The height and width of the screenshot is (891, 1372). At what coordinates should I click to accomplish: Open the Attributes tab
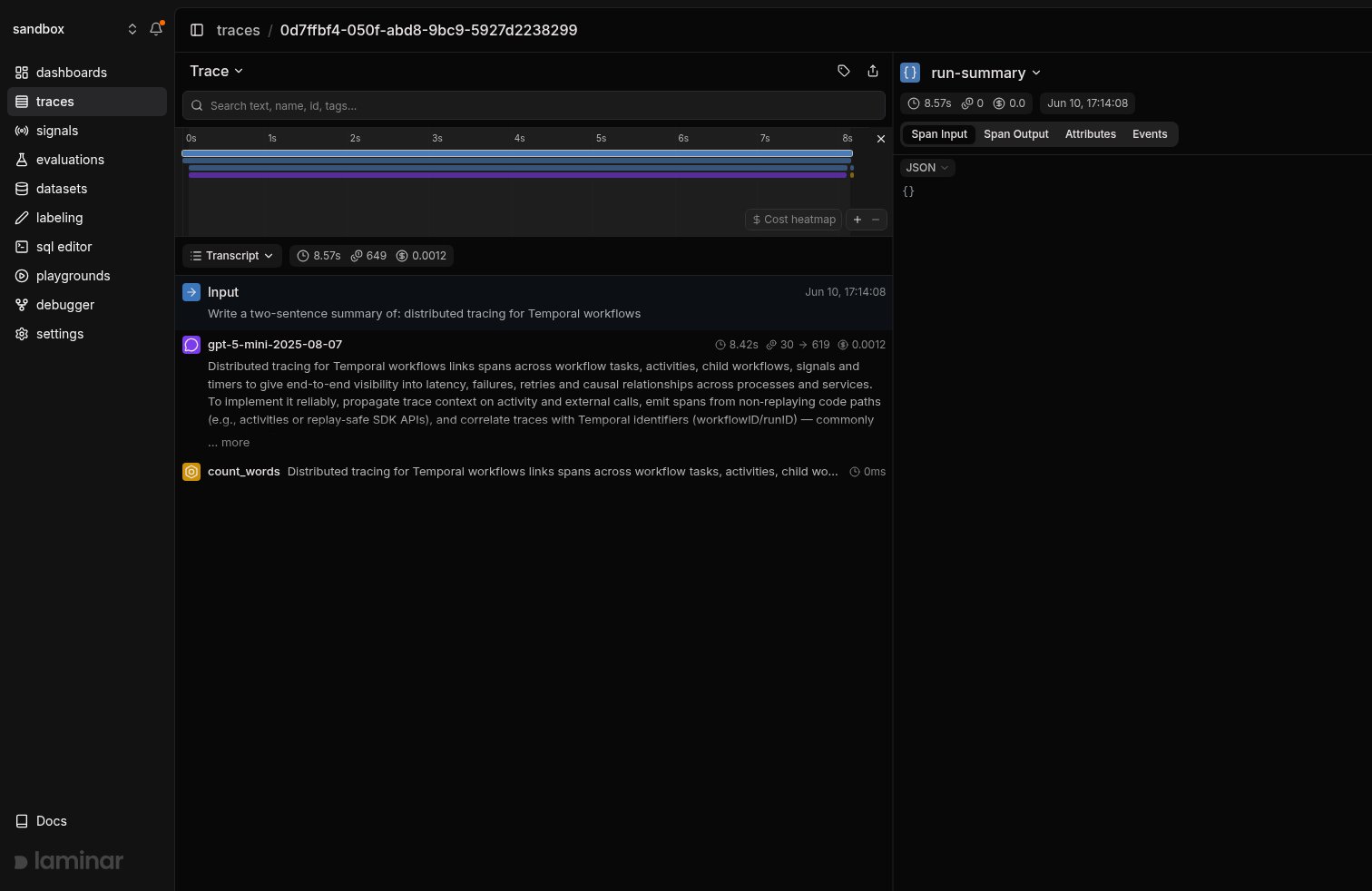point(1091,134)
